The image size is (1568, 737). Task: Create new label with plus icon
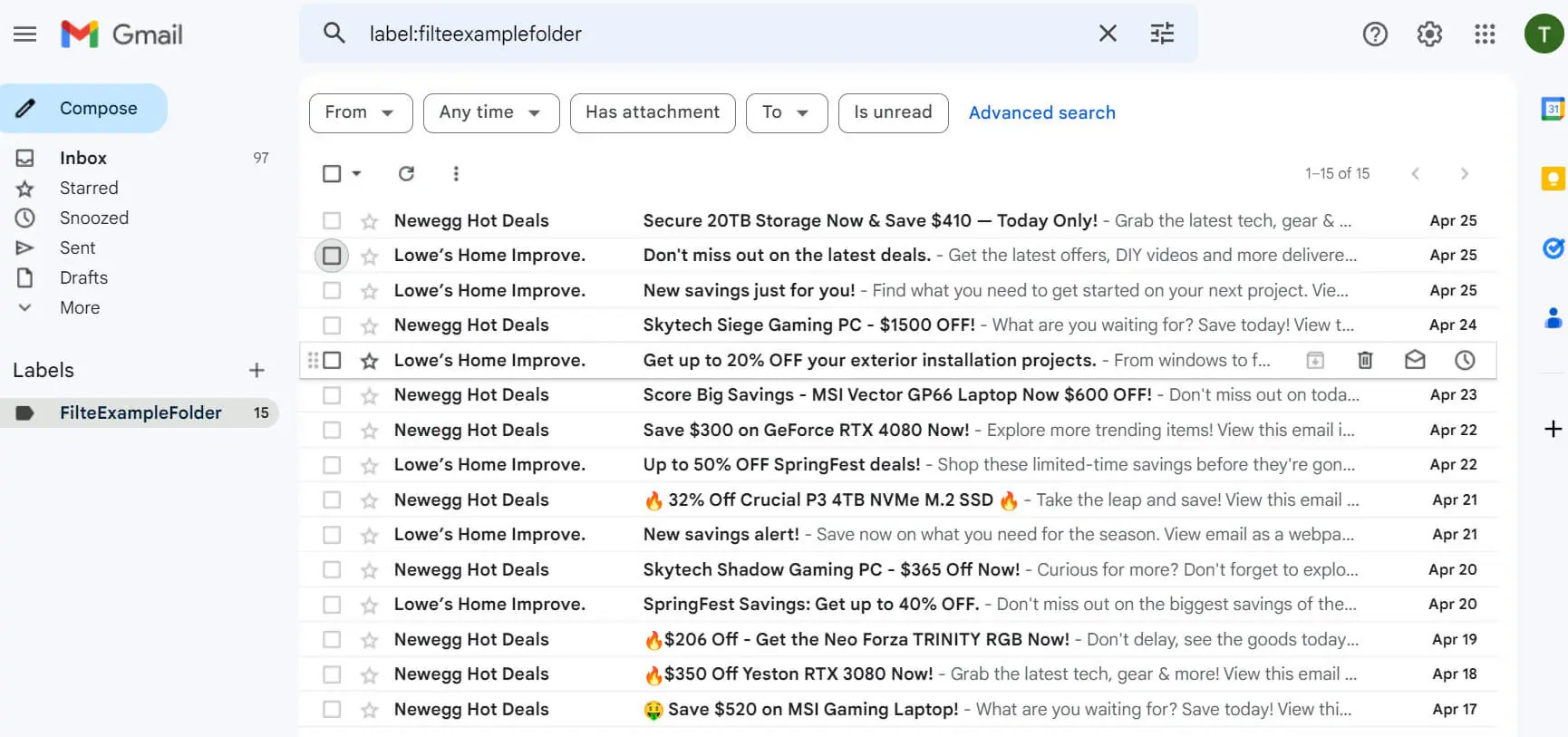pos(256,370)
